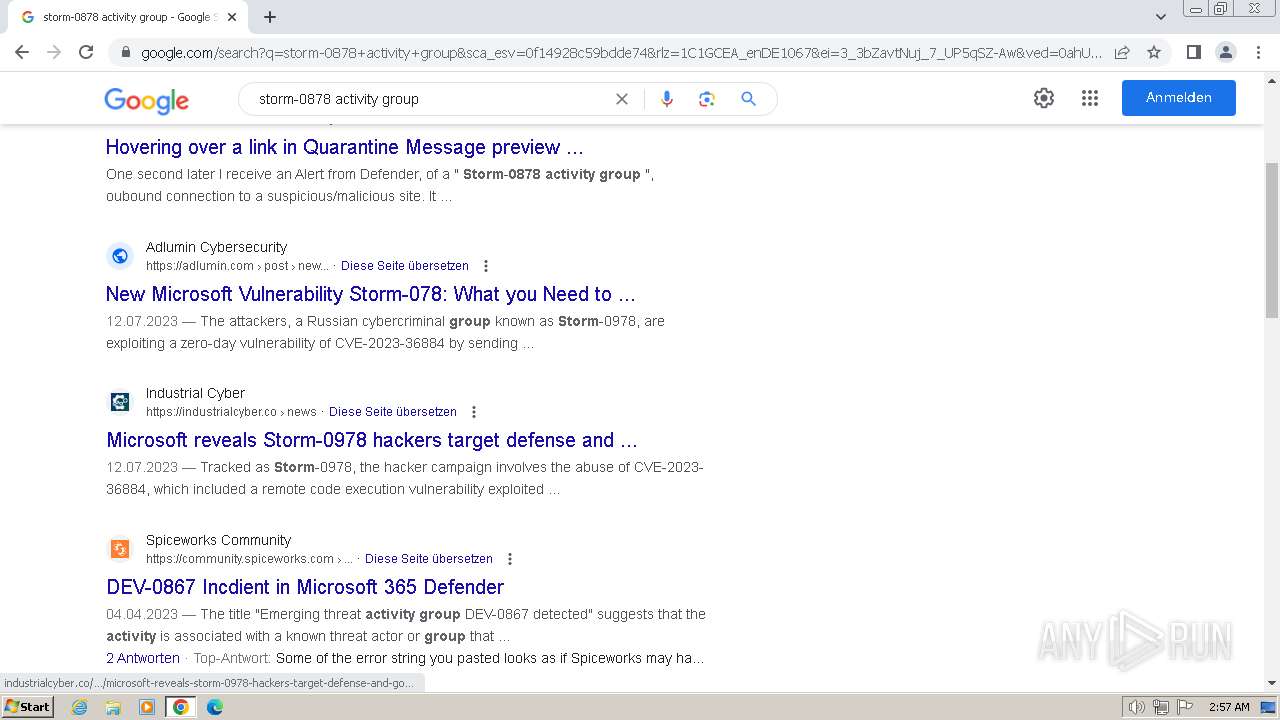Click the page vertical scrollbar
The width and height of the screenshot is (1280, 720).
click(1271, 240)
